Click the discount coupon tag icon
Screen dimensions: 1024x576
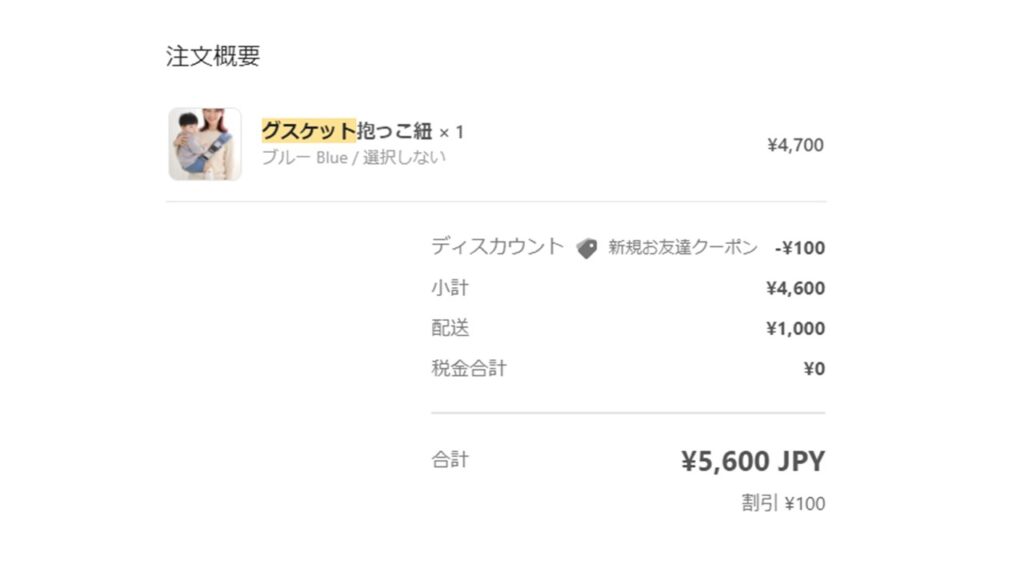click(586, 248)
